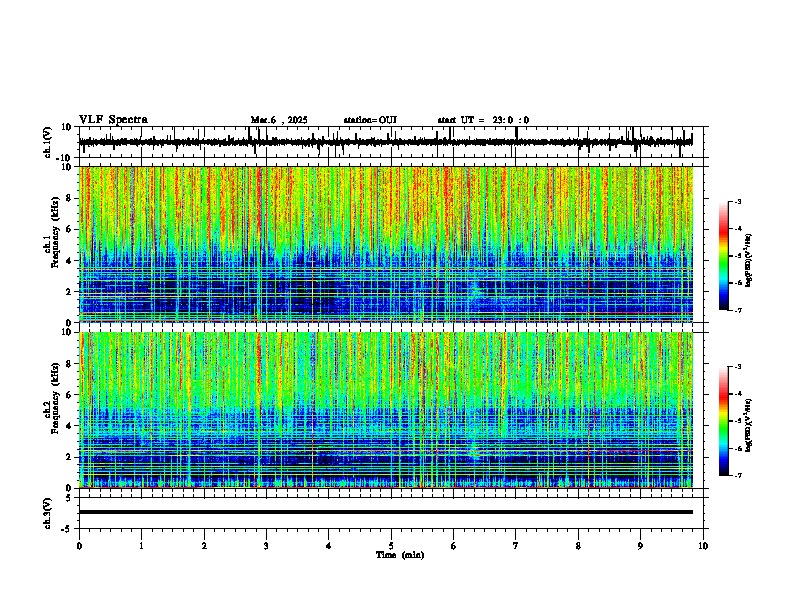Image resolution: width=792 pixels, height=612 pixels.
Task: Click the "5" tick on ch.3(V) axis
Action: [x=70, y=498]
